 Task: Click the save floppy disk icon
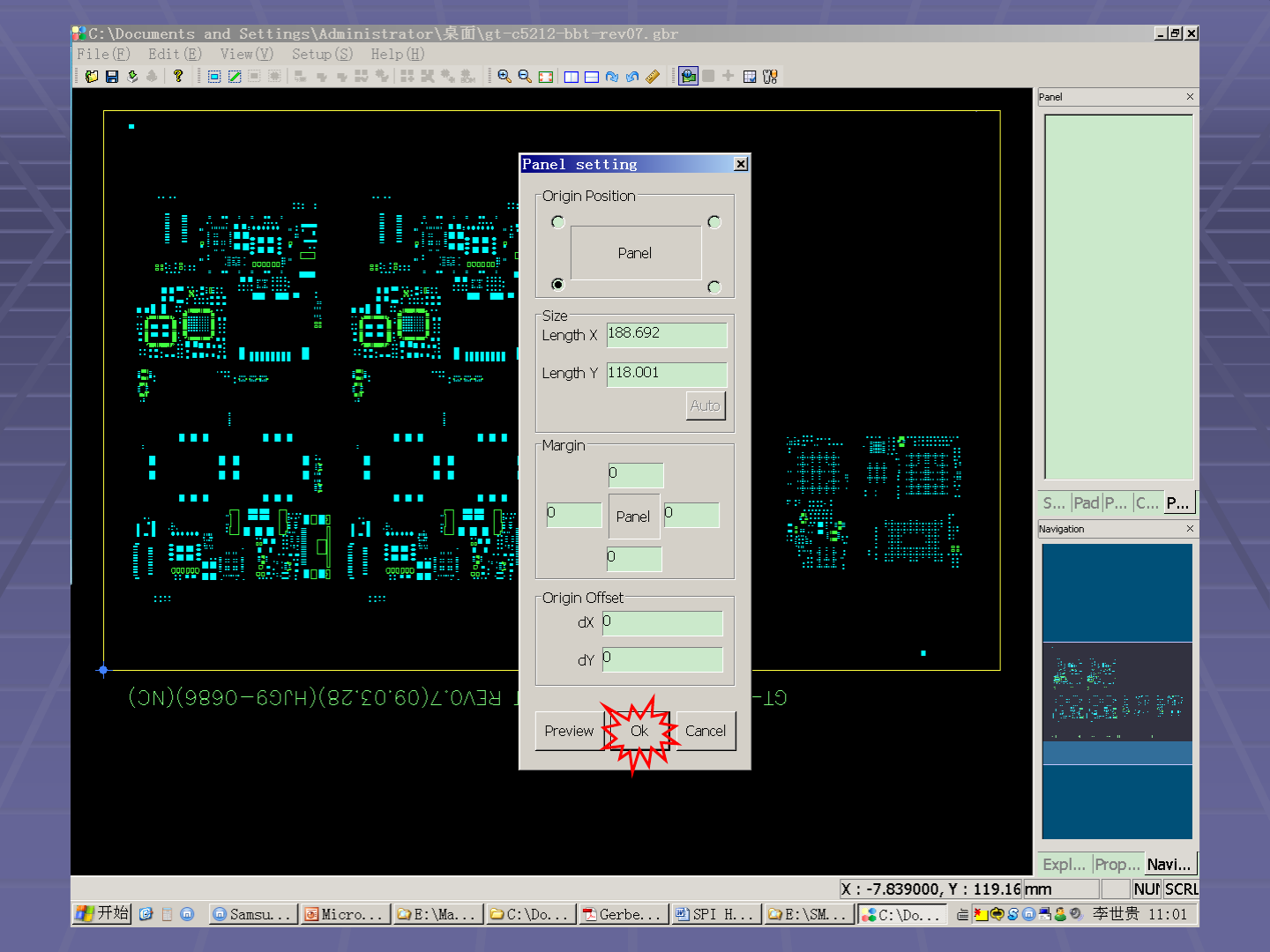click(112, 77)
